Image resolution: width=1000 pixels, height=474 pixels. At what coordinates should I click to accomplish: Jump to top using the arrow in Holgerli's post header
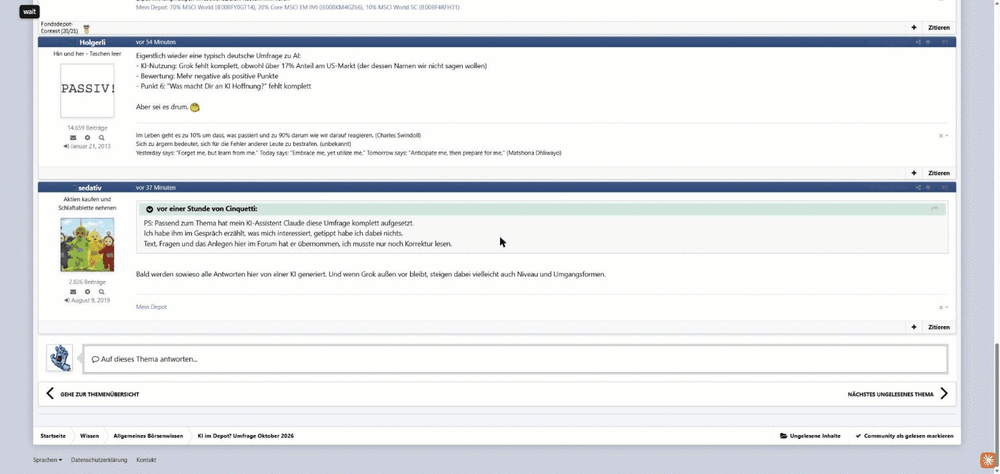coord(928,42)
